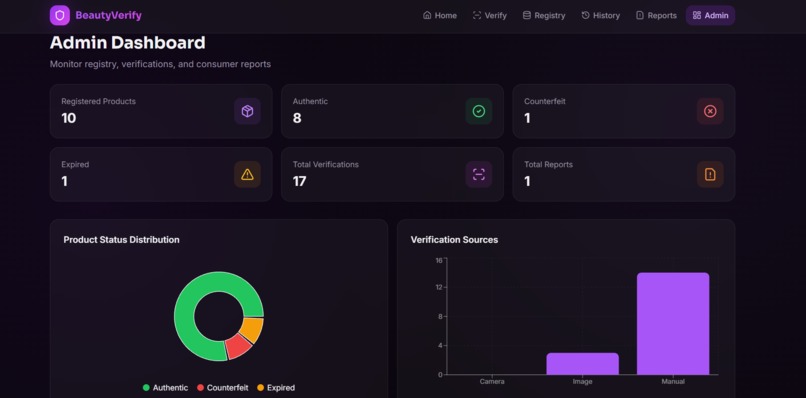This screenshot has width=806, height=398.
Task: Click the orange Expired legend dot
Action: (261, 388)
